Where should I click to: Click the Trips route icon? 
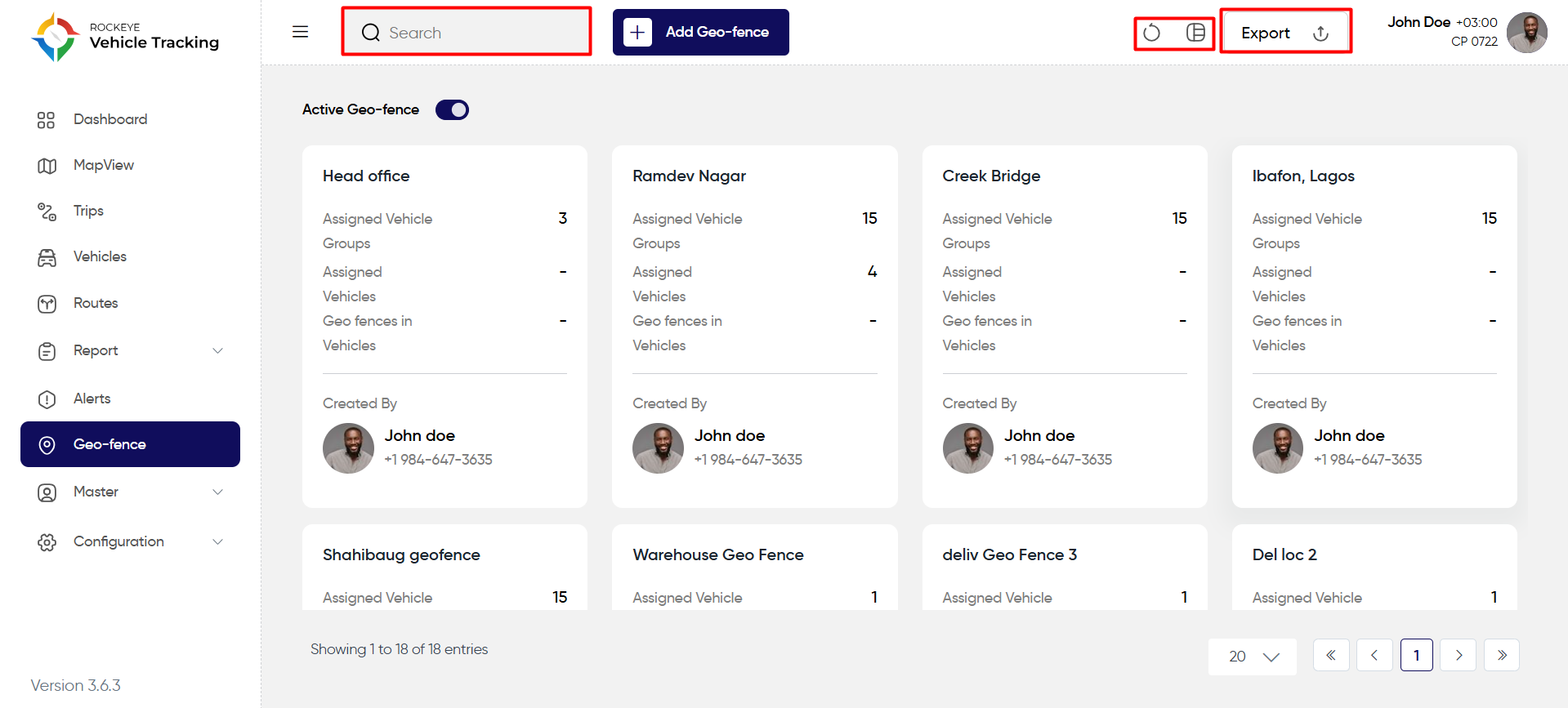47,212
